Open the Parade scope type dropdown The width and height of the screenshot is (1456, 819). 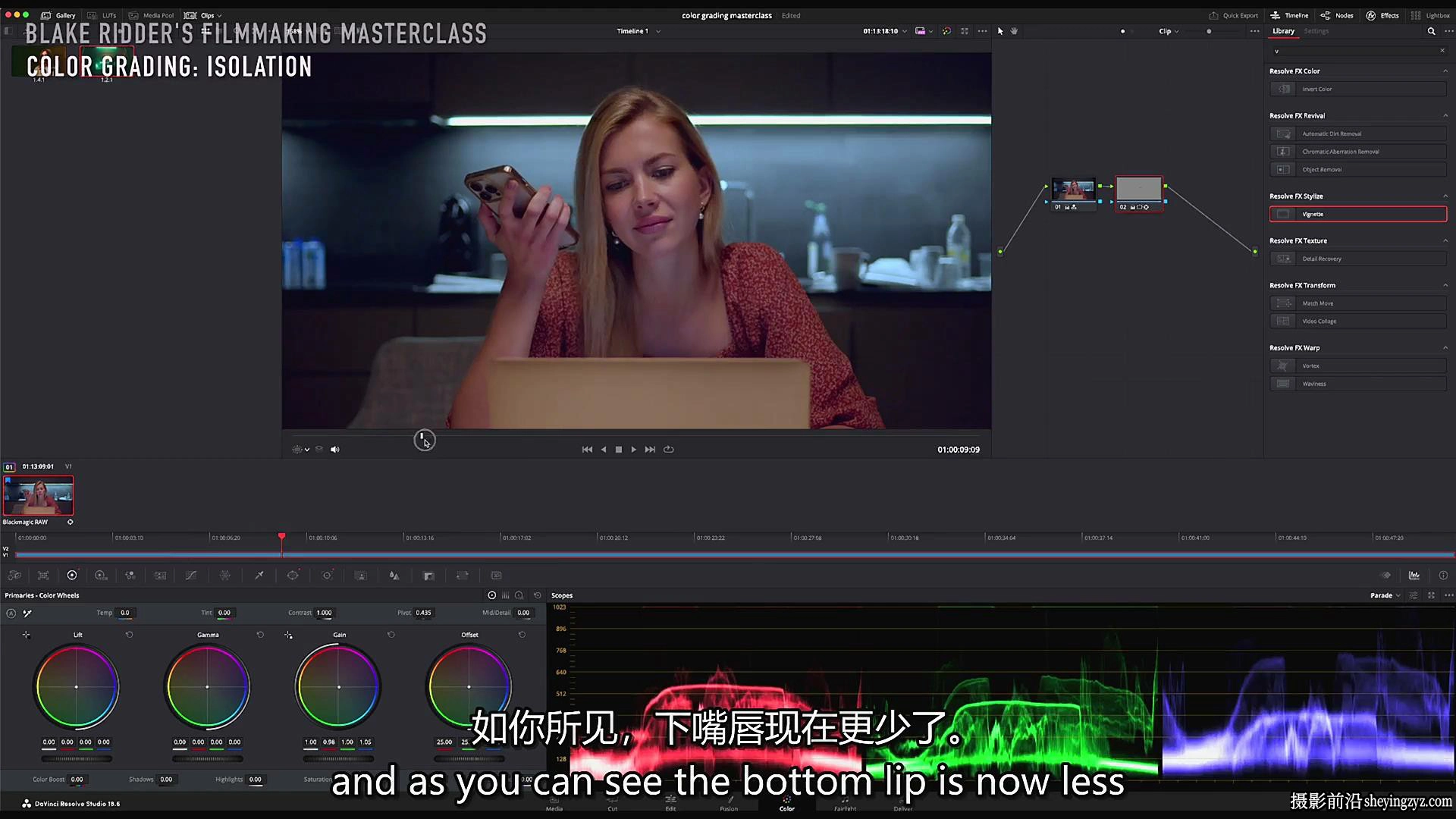(1385, 595)
